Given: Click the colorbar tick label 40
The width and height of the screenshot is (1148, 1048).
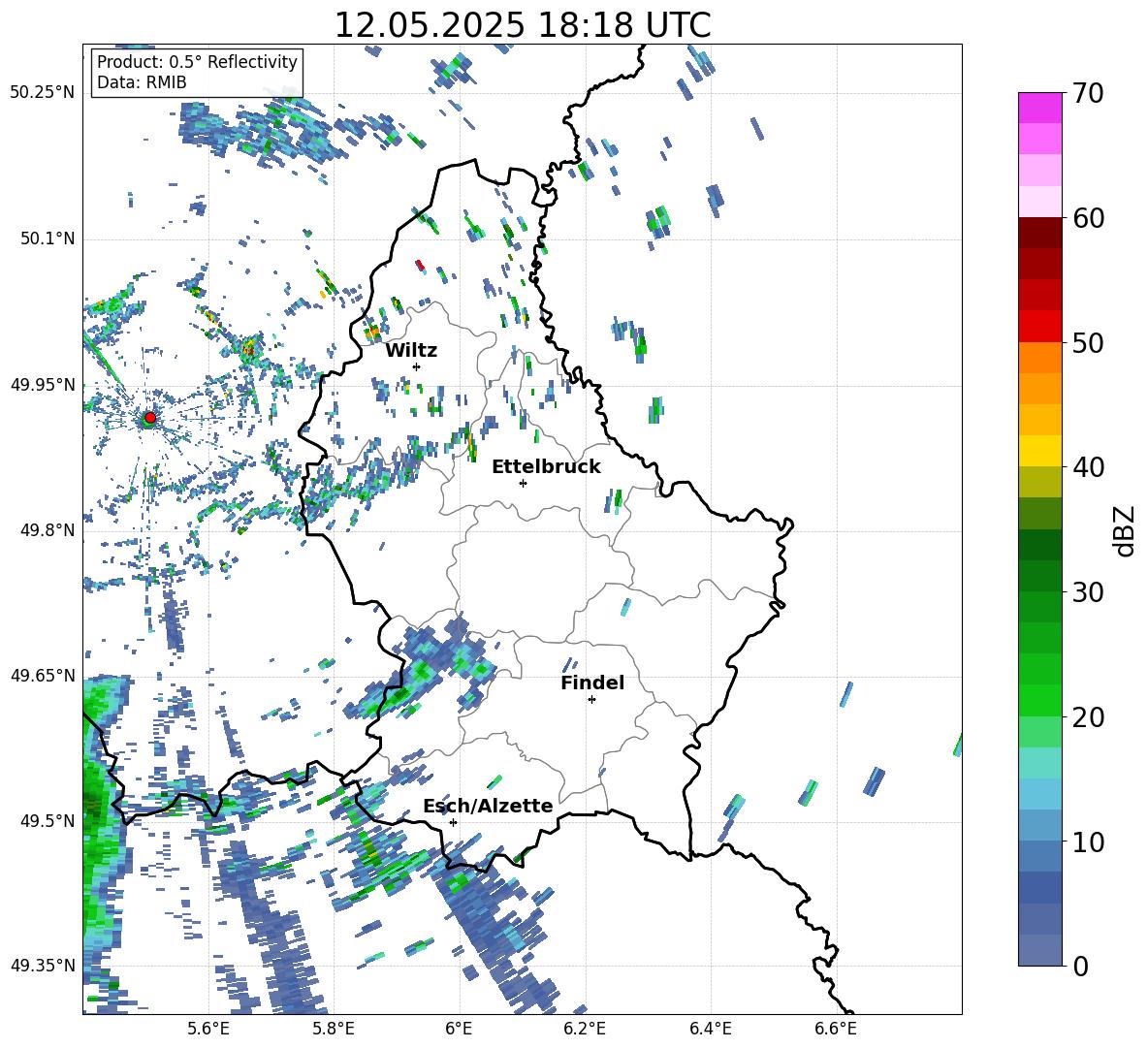Looking at the screenshot, I should 1088,467.
